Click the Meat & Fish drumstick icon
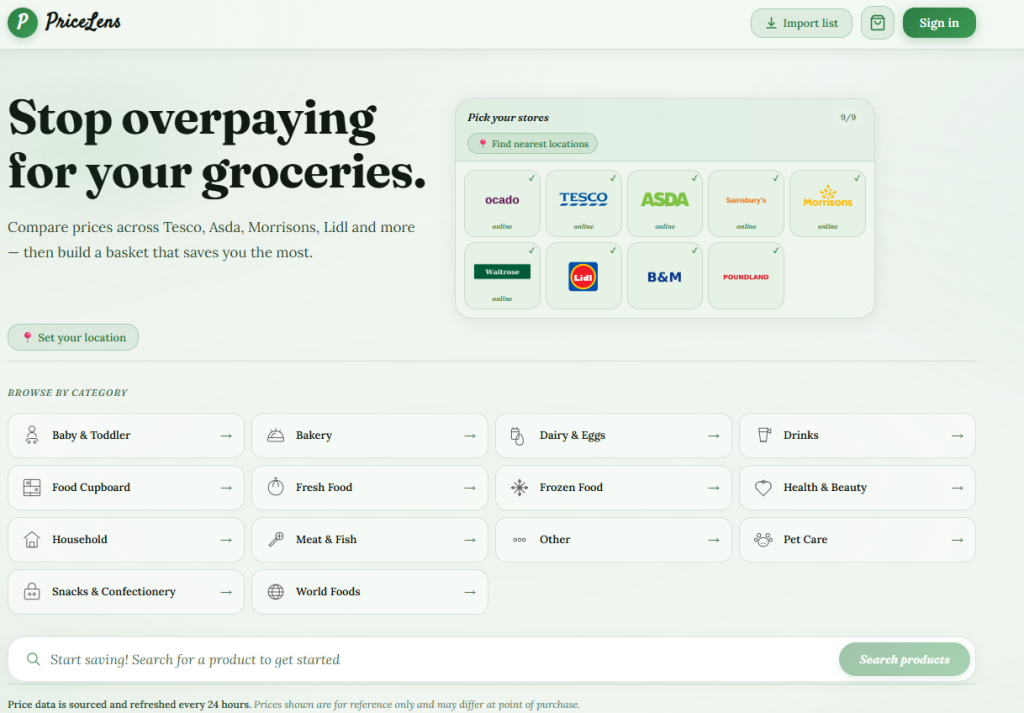Viewport: 1024px width, 713px height. tap(276, 539)
